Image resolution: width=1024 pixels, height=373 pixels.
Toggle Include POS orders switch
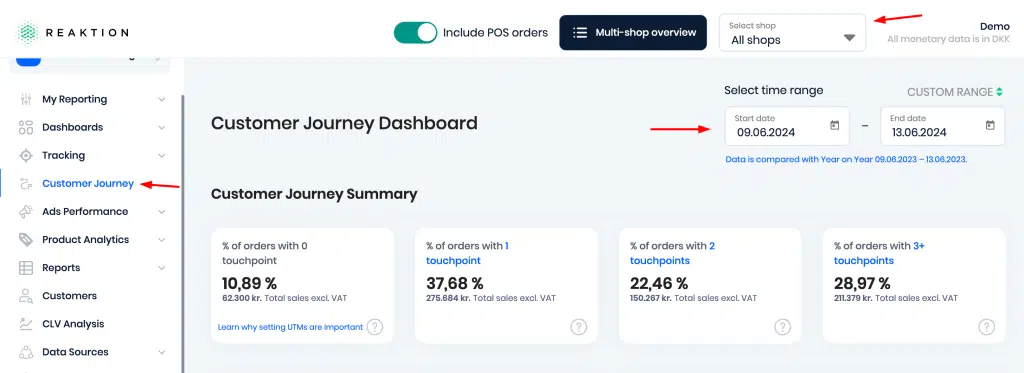[x=415, y=33]
